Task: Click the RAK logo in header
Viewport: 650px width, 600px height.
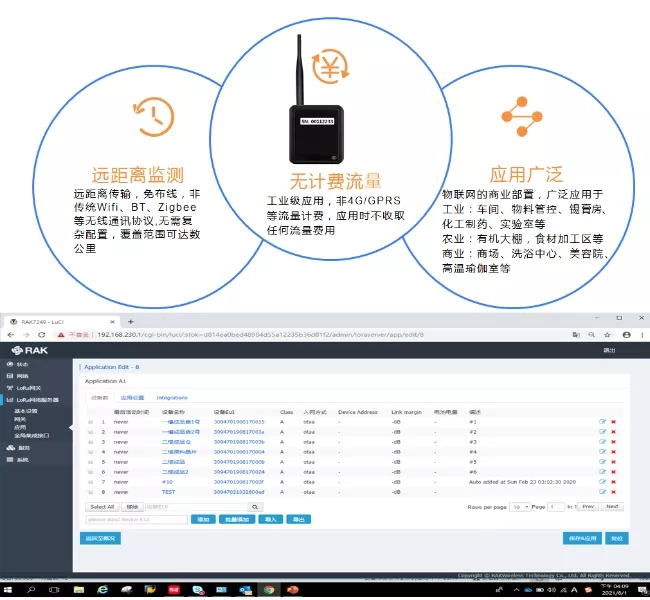Action: click(30, 350)
